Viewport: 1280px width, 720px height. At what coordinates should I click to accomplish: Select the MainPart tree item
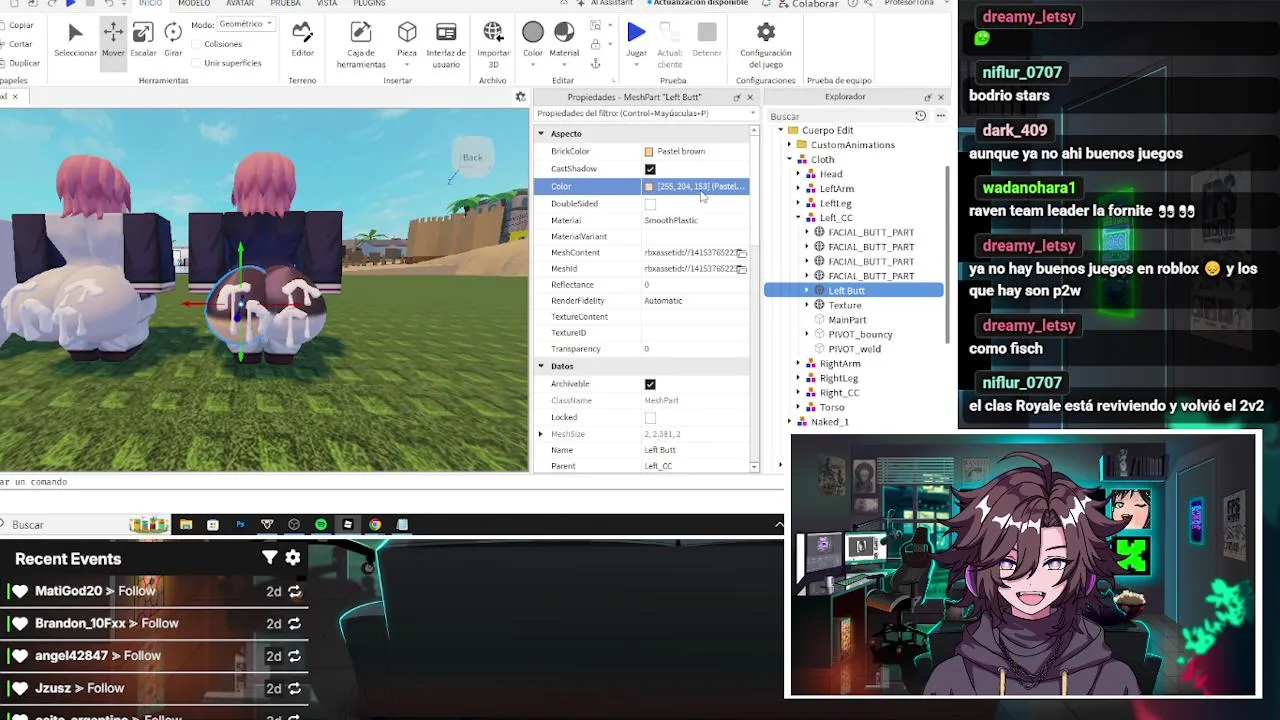847,320
